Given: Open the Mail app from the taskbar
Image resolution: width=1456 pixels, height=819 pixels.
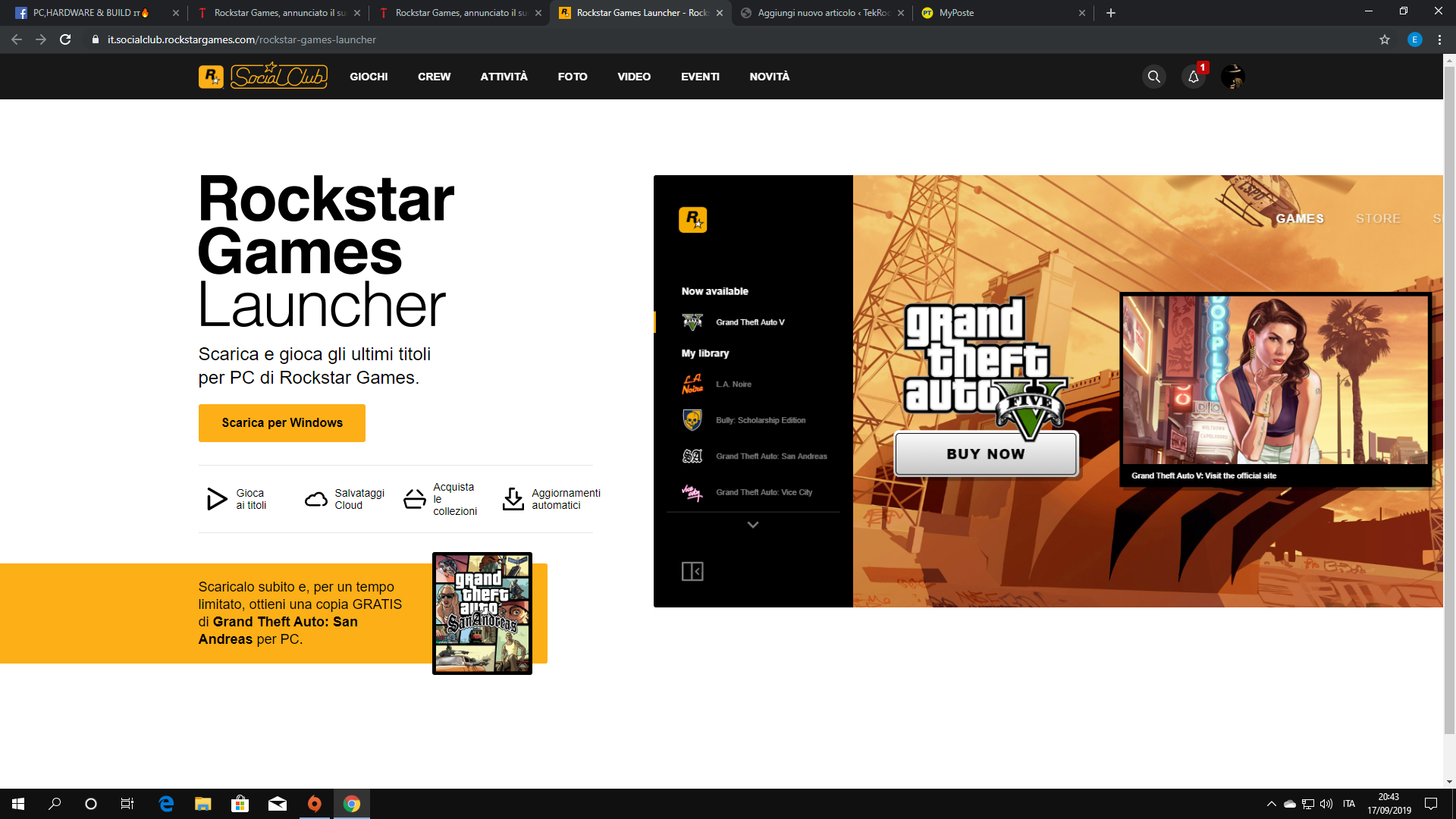Looking at the screenshot, I should click(278, 804).
